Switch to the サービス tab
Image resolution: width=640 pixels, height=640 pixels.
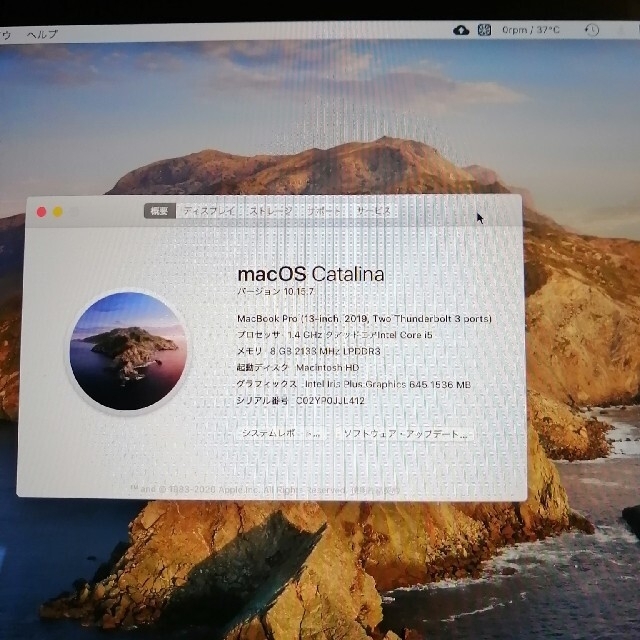coord(373,211)
